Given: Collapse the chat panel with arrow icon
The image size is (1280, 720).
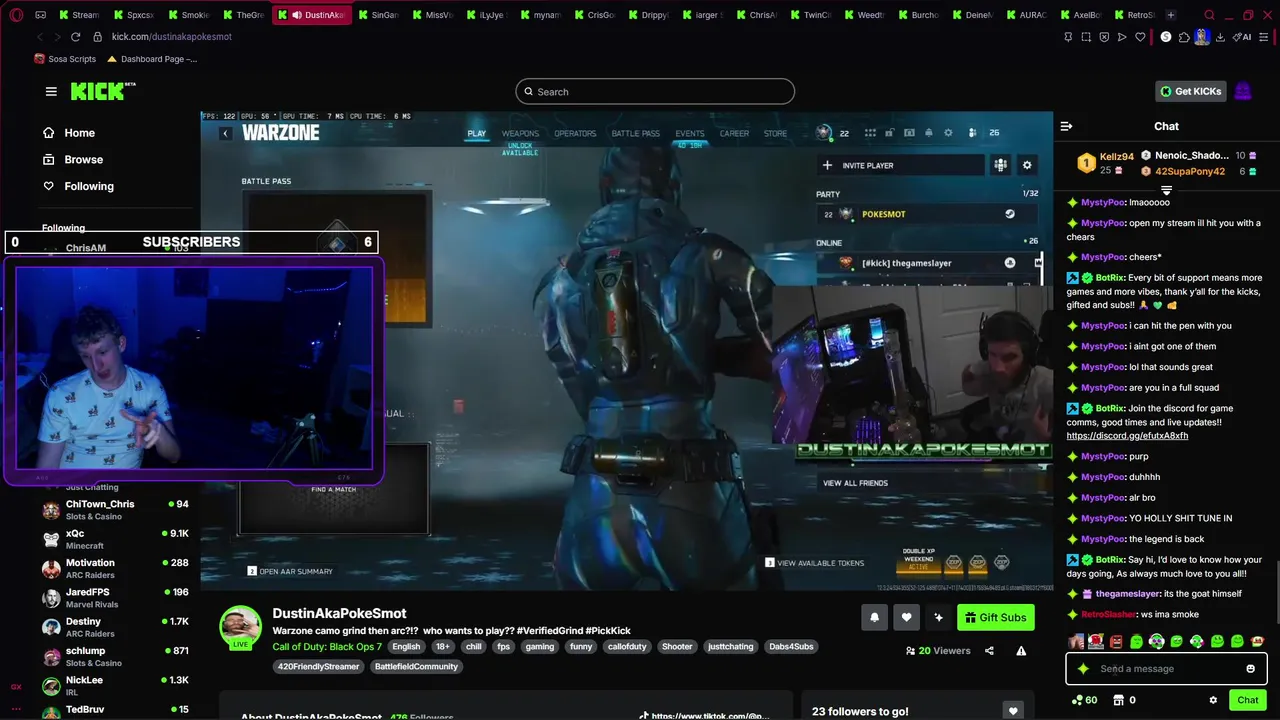Looking at the screenshot, I should point(1066,126).
